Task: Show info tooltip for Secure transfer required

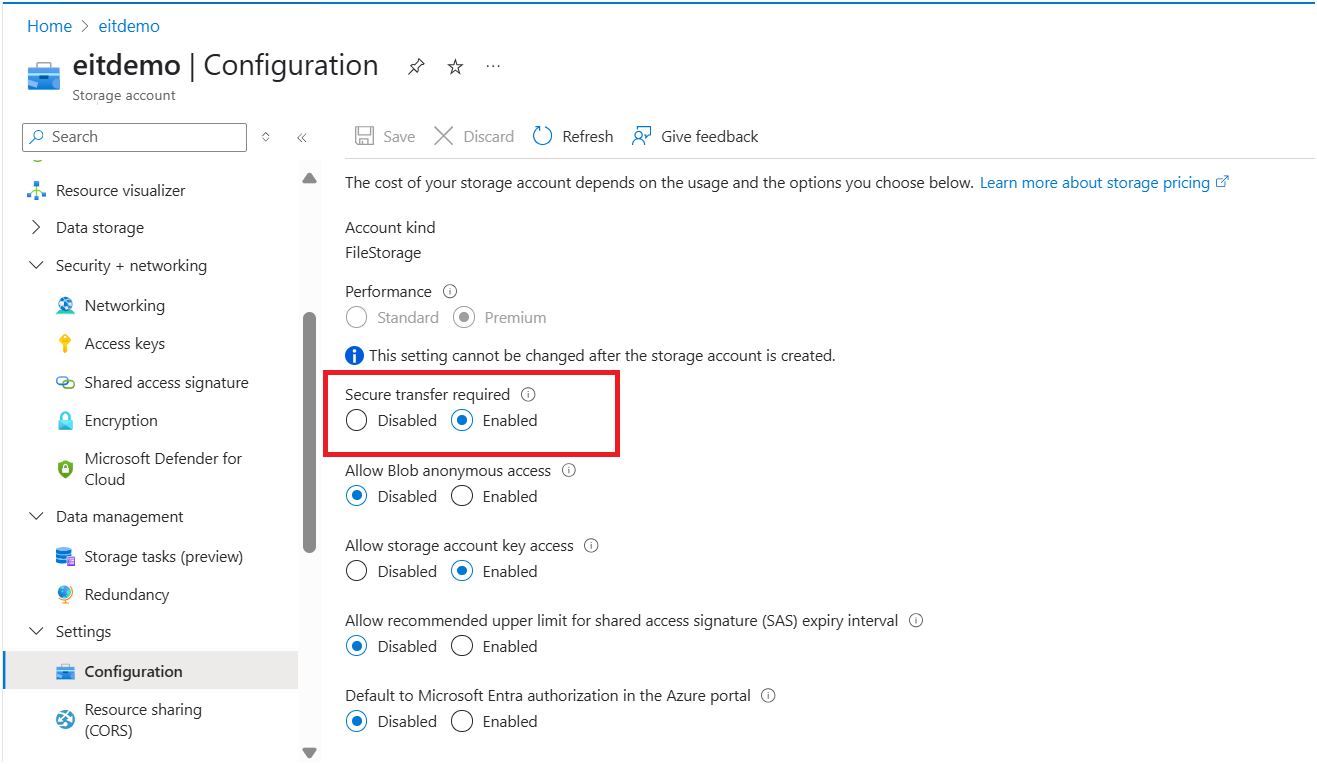Action: point(528,395)
